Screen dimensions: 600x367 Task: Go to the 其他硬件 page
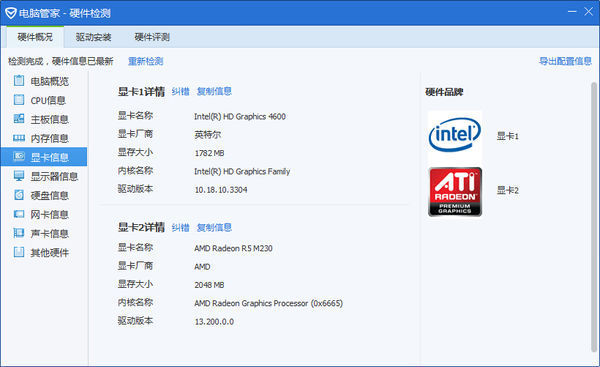tap(44, 253)
